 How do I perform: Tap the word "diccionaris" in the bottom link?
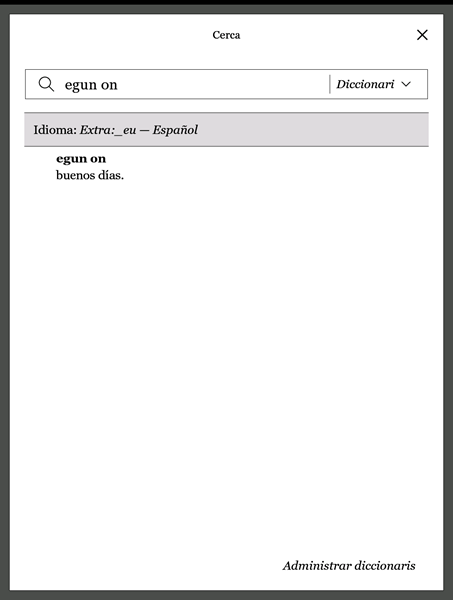pyautogui.click(x=385, y=566)
